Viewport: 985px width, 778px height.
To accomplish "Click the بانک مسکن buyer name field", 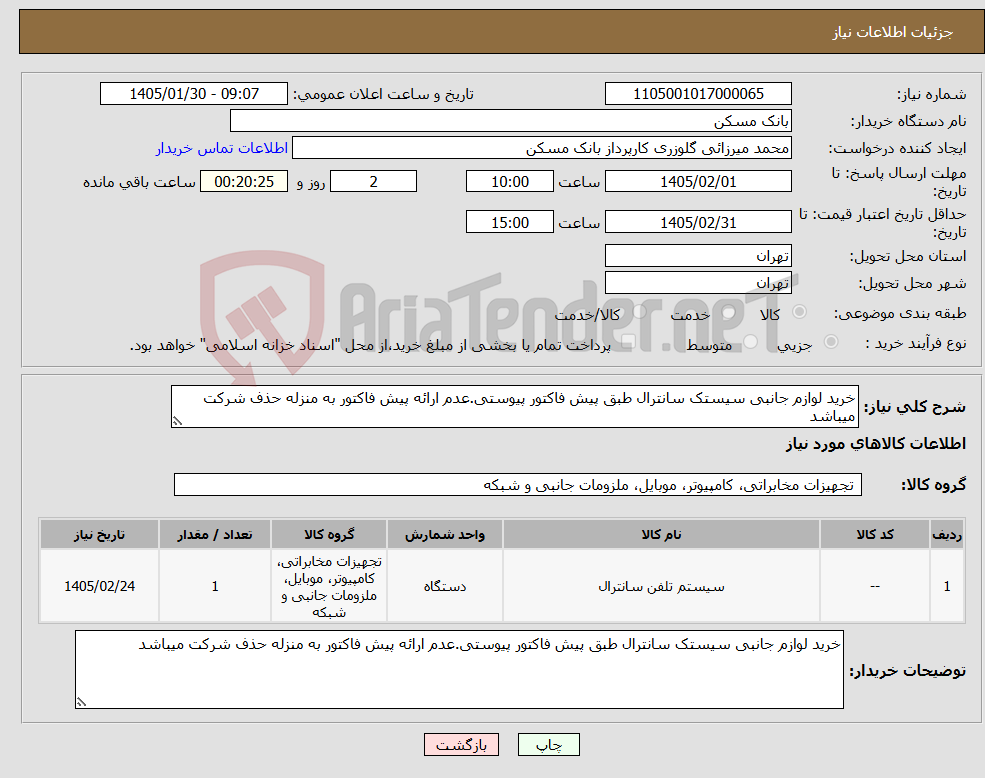I will point(510,121).
